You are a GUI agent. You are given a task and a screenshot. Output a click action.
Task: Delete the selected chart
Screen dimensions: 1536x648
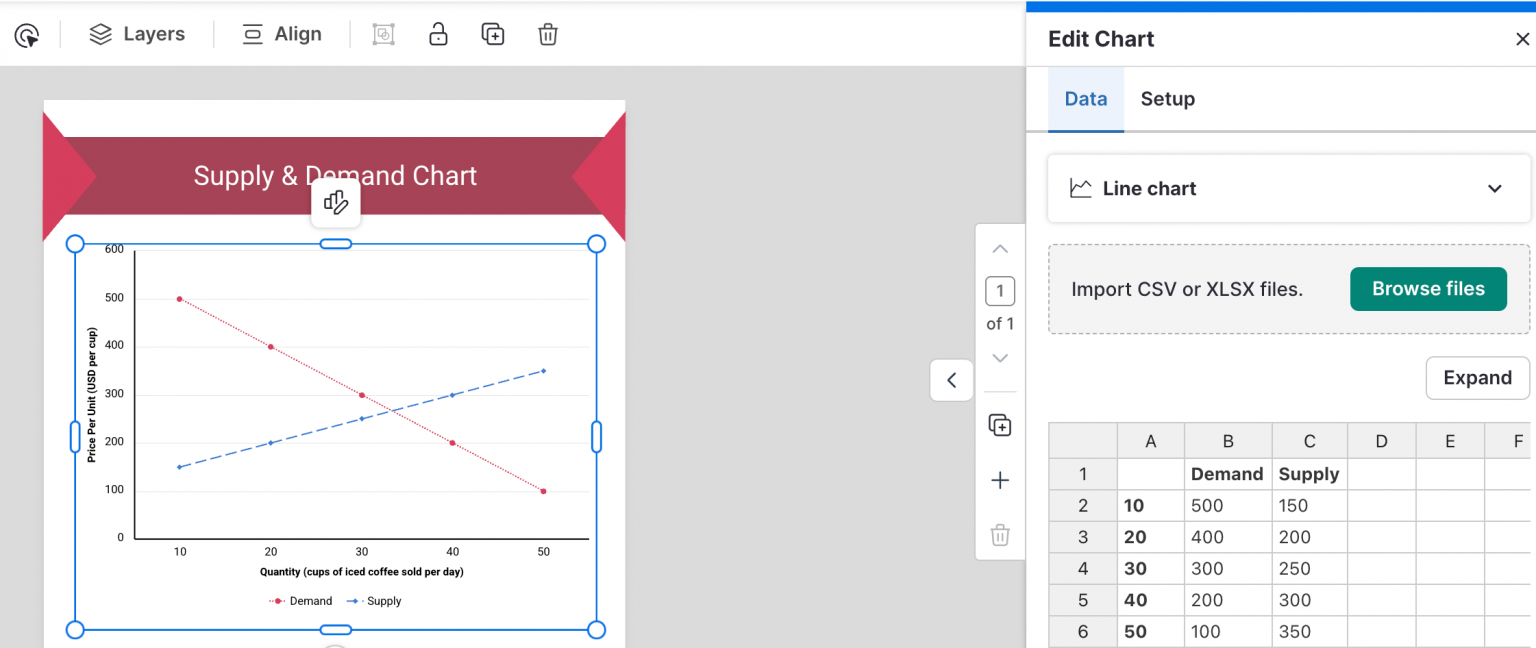pyautogui.click(x=547, y=33)
